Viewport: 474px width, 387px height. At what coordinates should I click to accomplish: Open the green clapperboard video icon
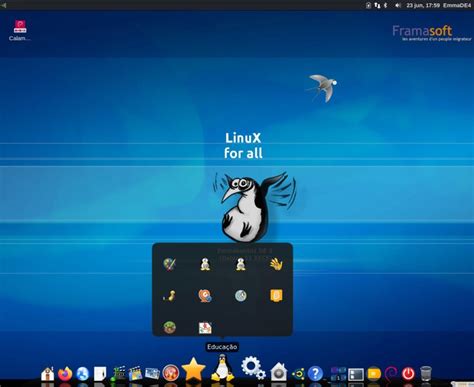(118, 374)
